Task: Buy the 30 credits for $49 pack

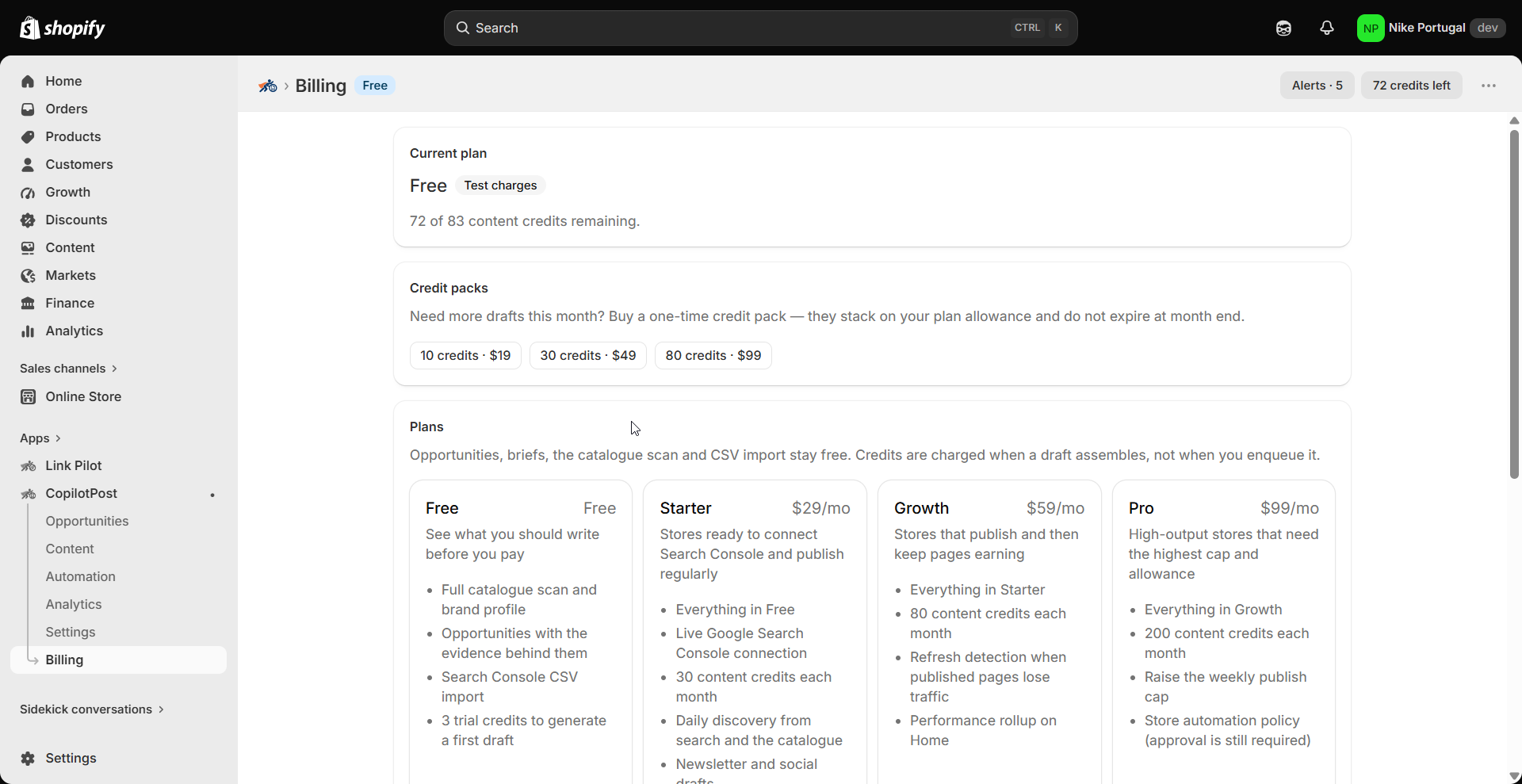Action: (x=588, y=356)
